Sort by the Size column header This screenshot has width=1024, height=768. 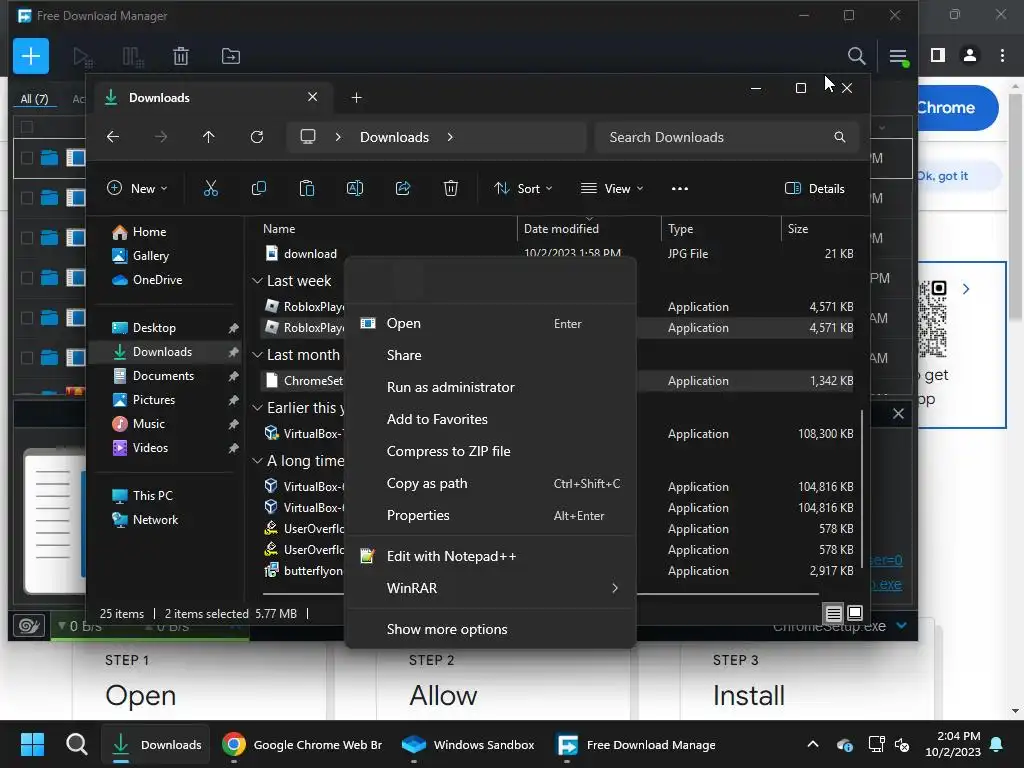[820, 229]
